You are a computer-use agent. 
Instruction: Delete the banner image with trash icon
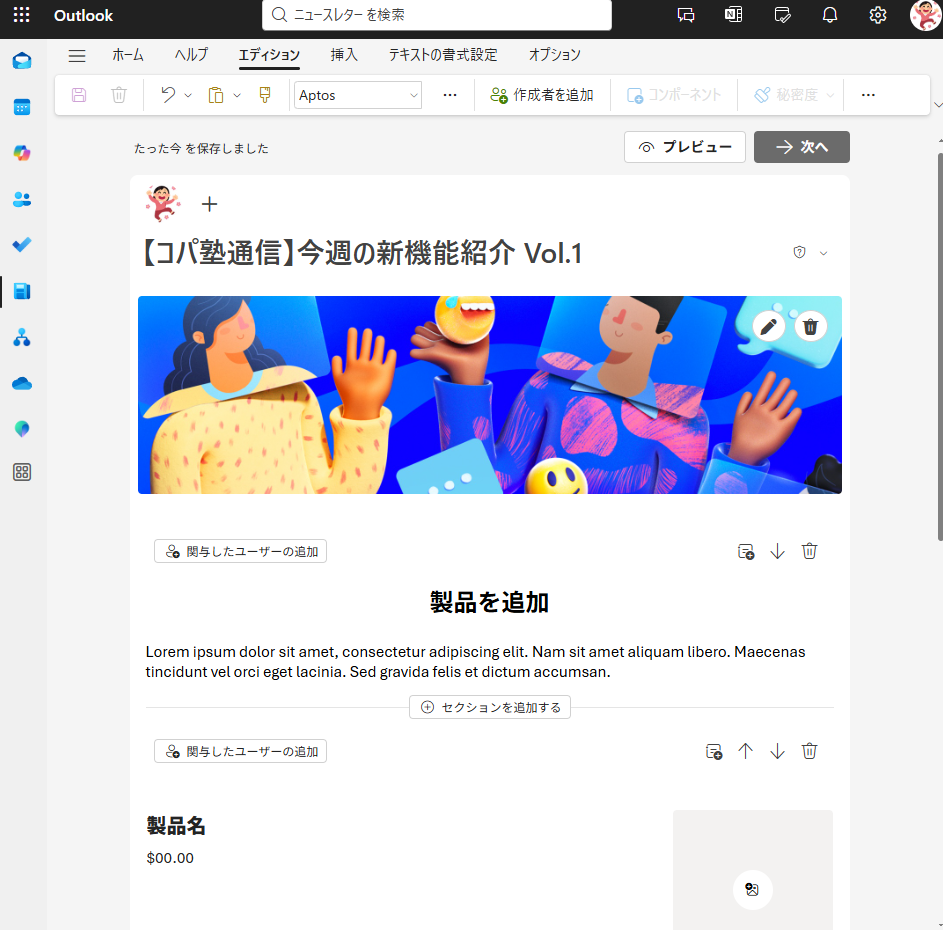pos(811,326)
